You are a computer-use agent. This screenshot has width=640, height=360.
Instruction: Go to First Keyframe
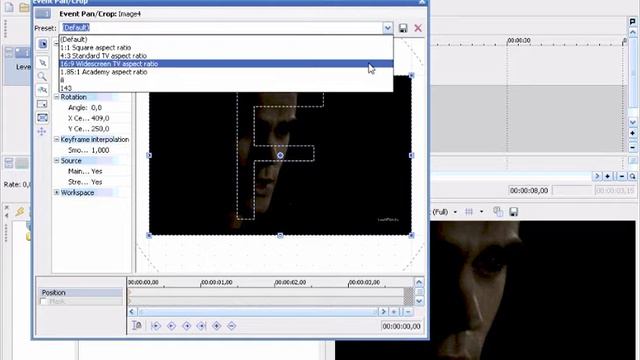tap(156, 326)
